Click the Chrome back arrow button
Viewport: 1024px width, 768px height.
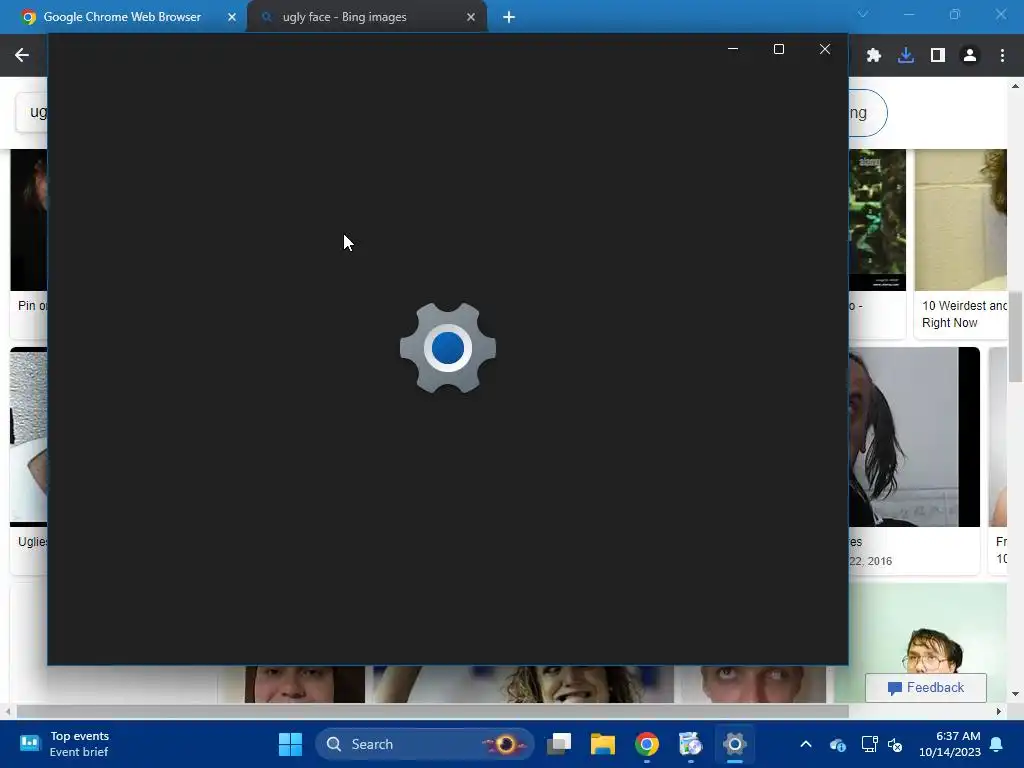coord(22,56)
